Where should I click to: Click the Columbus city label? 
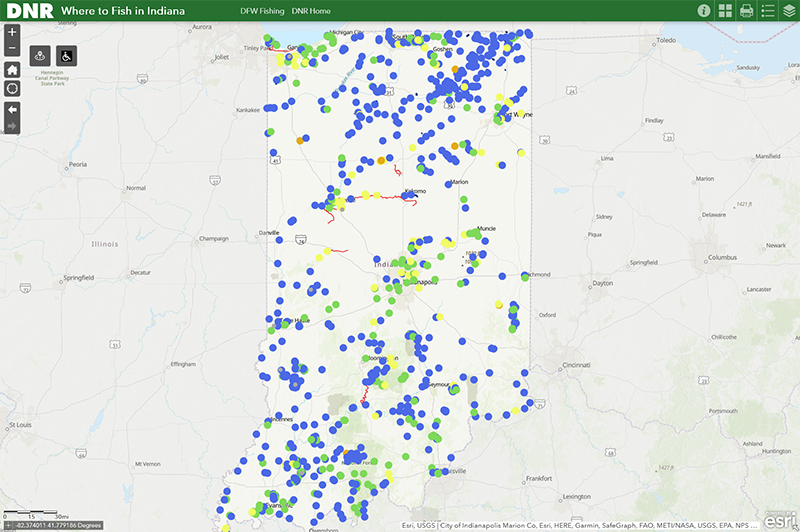(x=722, y=257)
